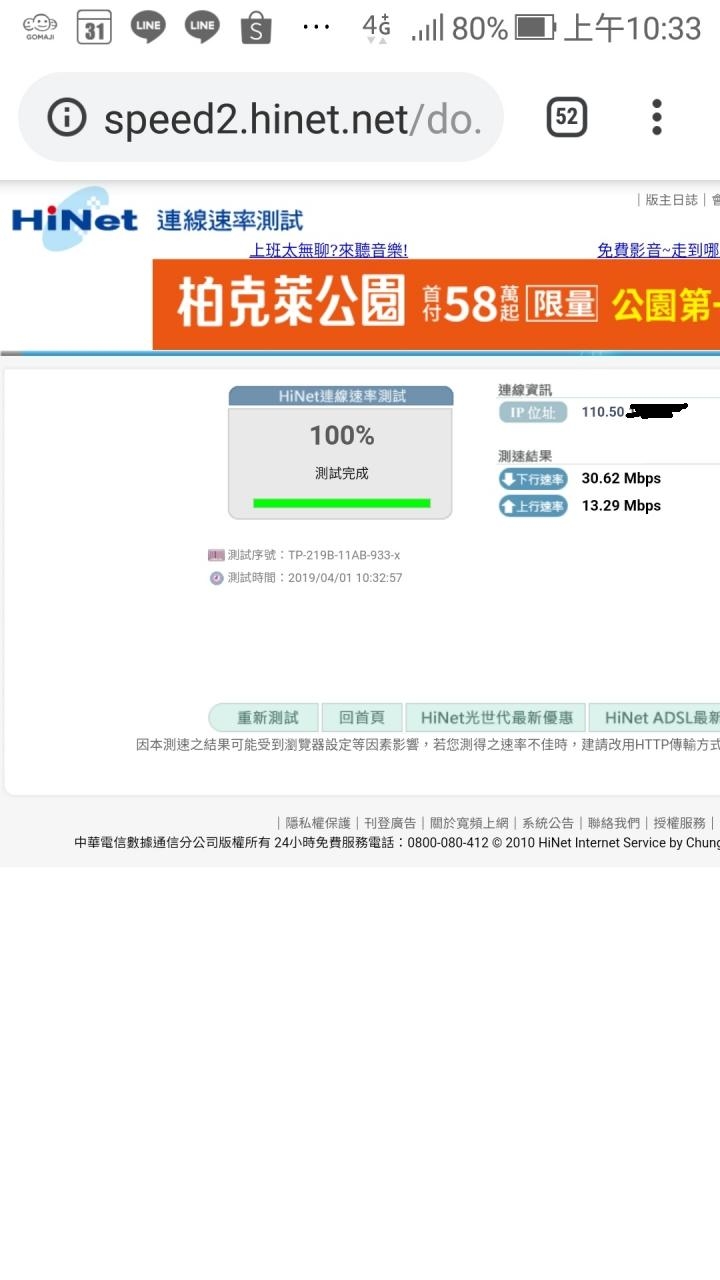Screen dimensions: 720x1280
Task: Click the IP 位址 label badge
Action: [533, 412]
